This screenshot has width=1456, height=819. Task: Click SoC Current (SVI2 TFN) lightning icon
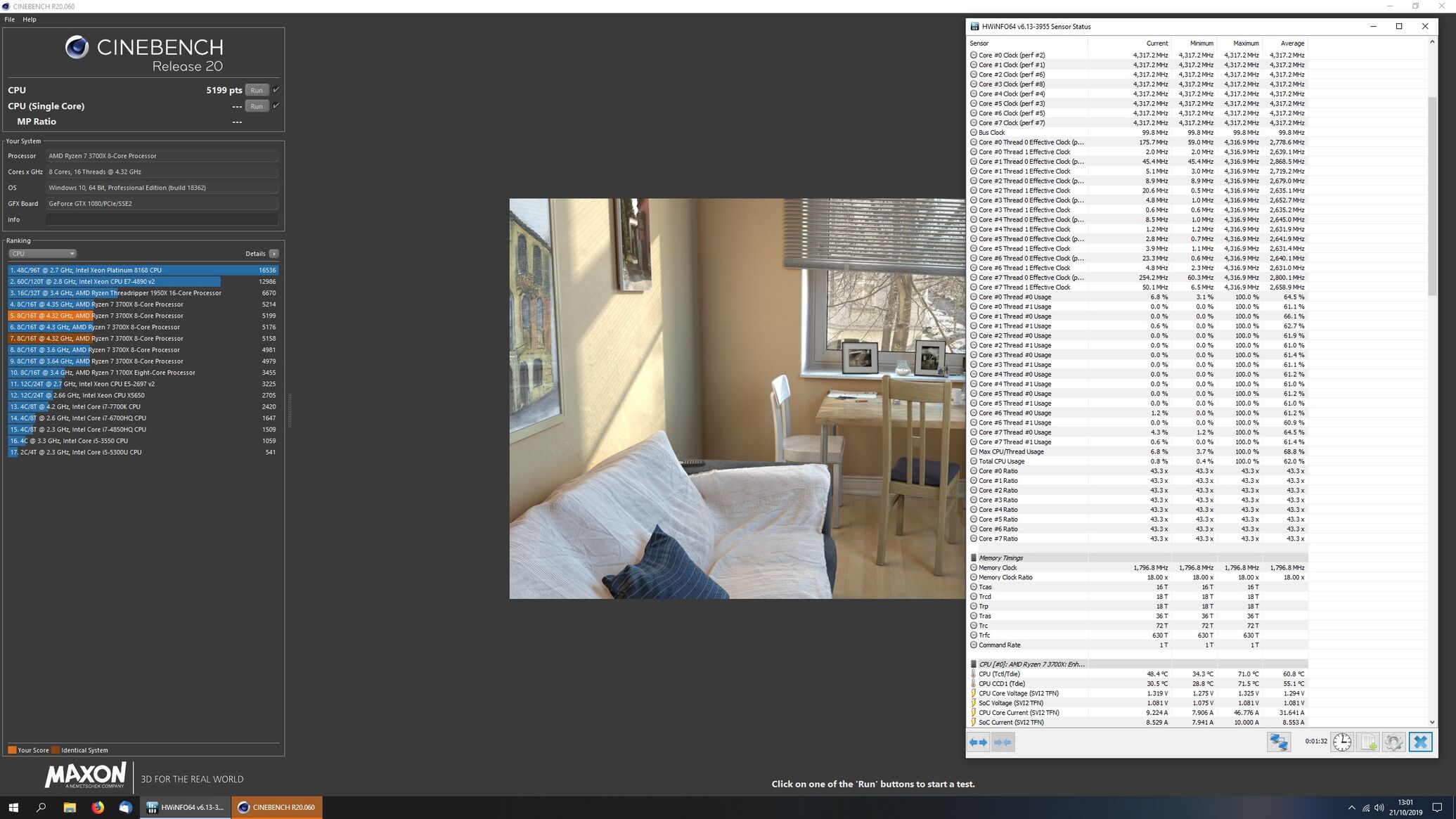coord(974,723)
